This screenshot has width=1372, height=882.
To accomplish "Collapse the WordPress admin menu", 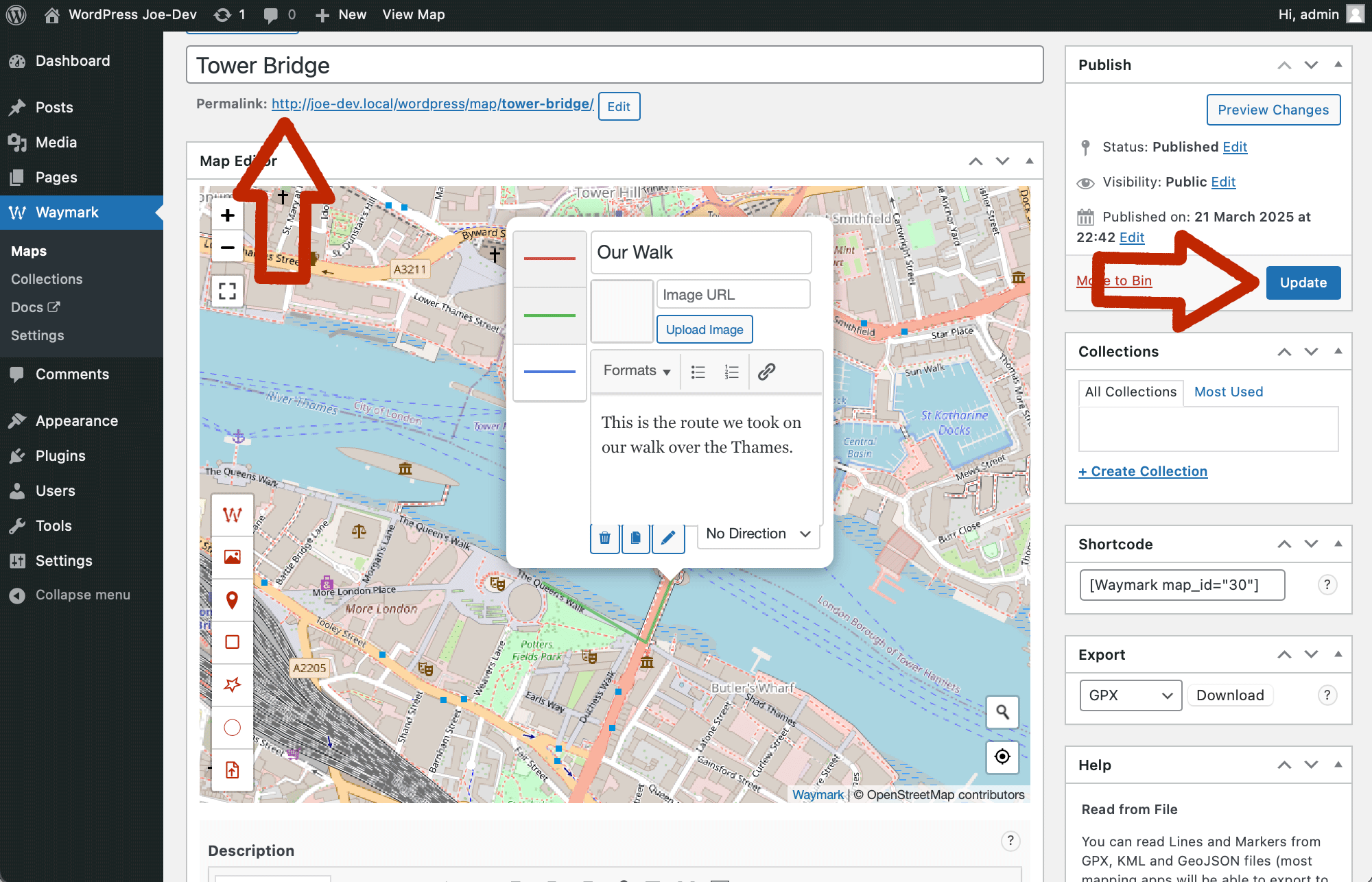I will tap(82, 595).
